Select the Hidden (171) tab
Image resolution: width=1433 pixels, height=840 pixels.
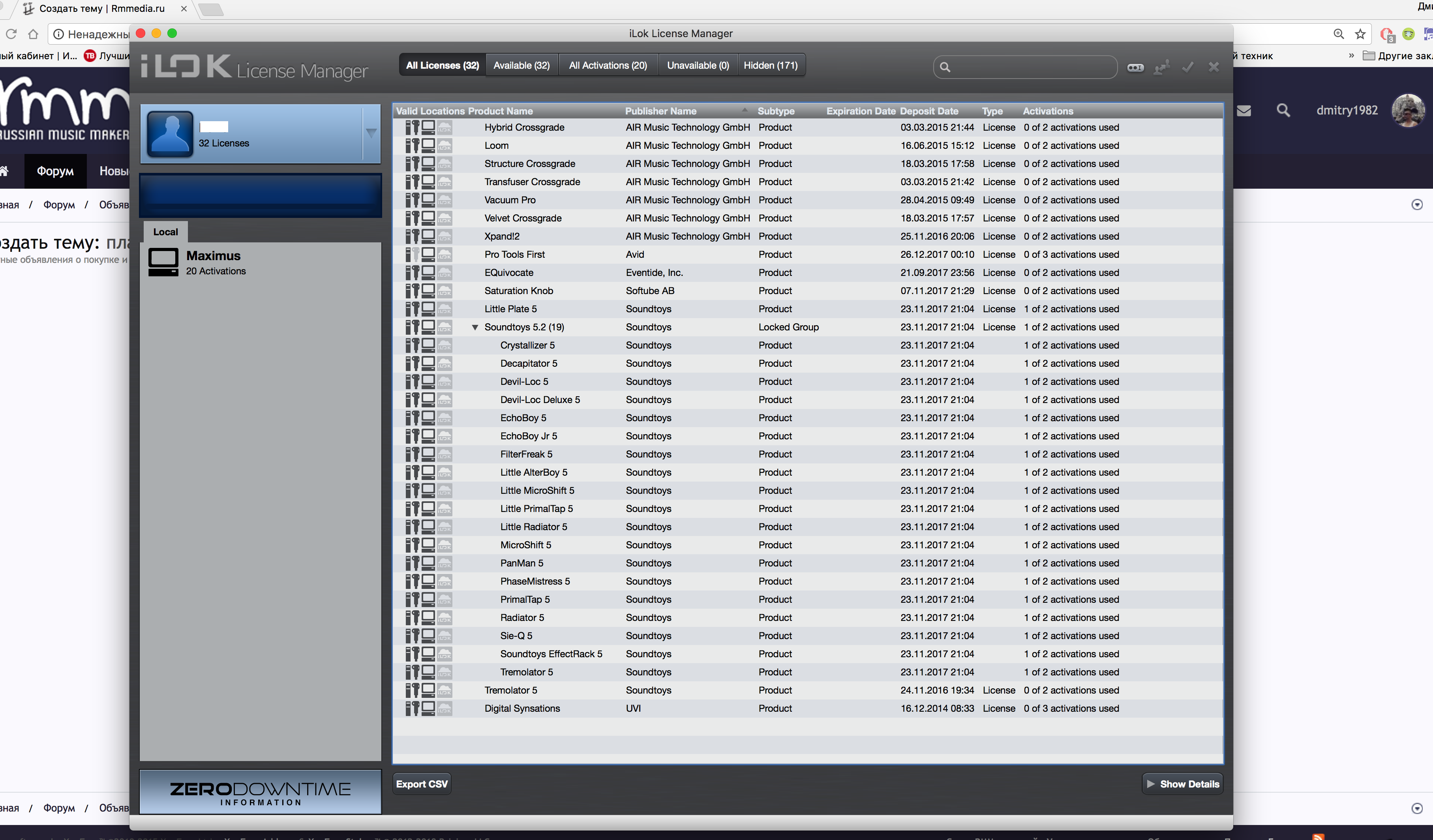click(x=771, y=66)
